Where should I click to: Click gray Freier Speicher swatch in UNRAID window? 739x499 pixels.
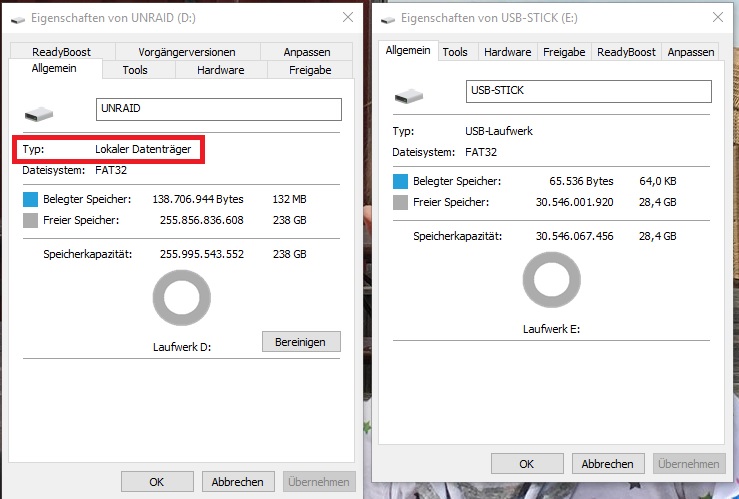coord(30,220)
